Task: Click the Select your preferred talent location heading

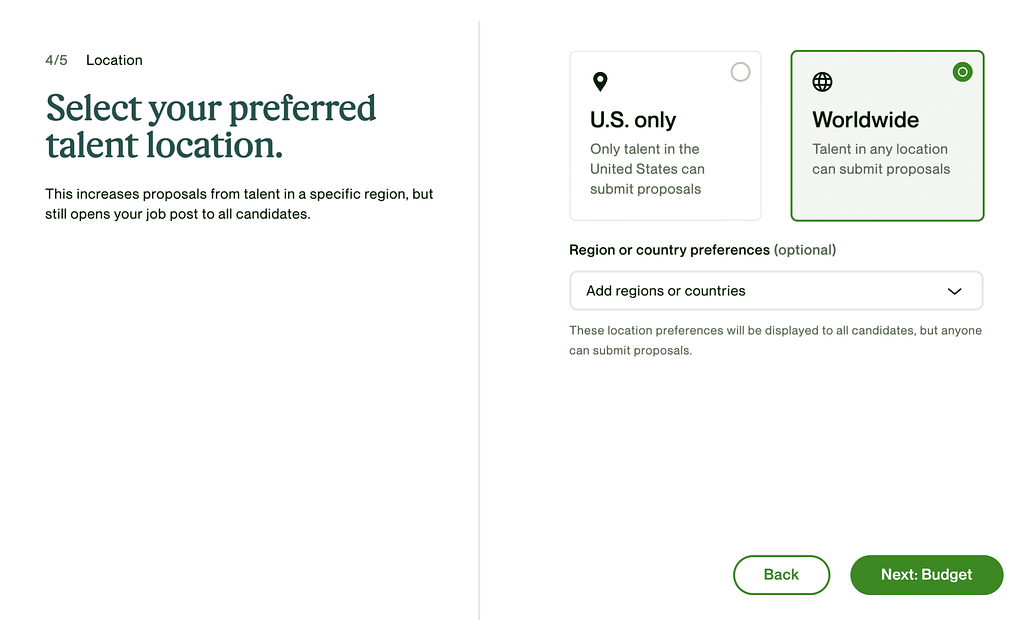Action: click(x=210, y=126)
